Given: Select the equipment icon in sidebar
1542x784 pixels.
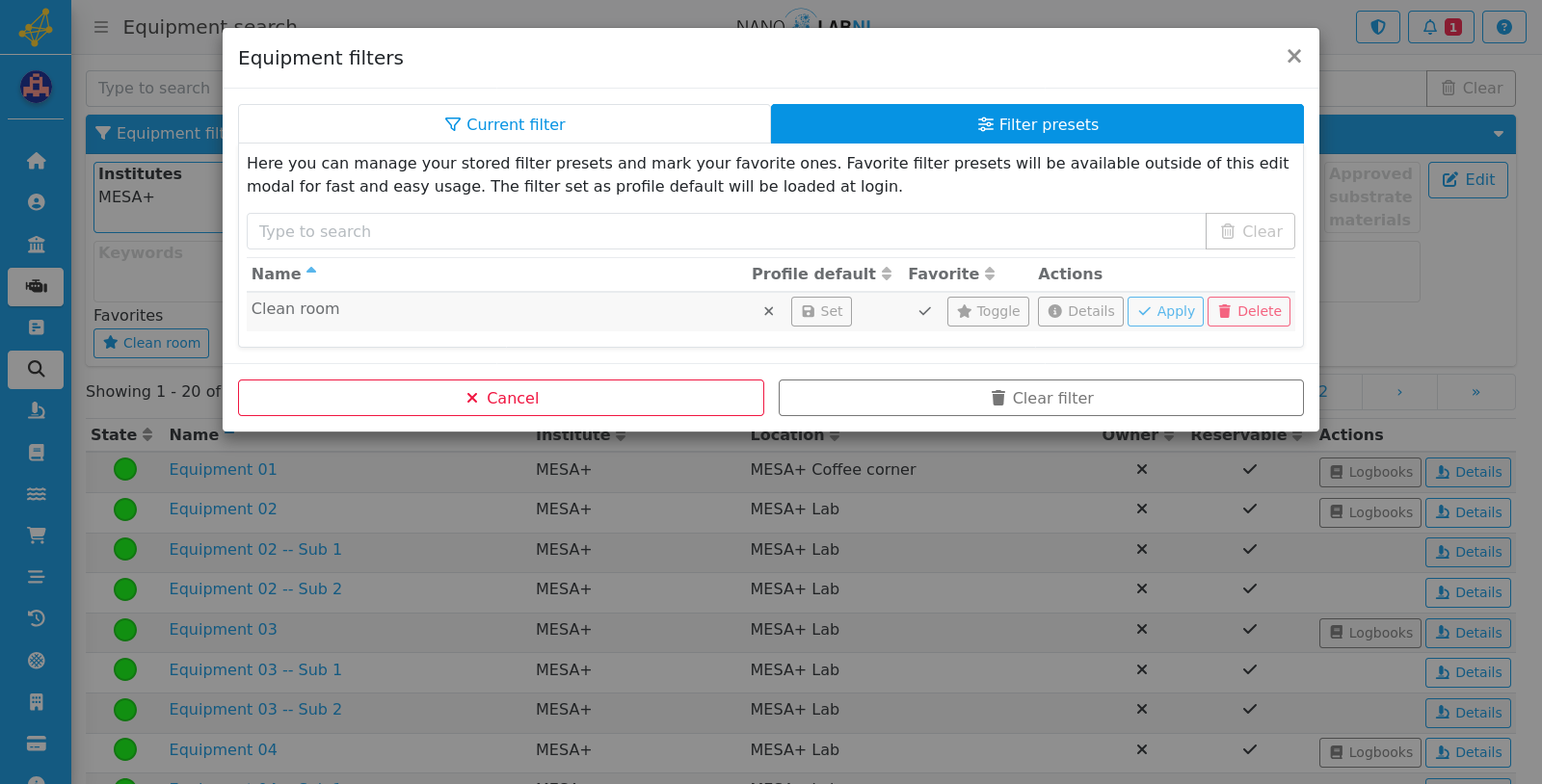Looking at the screenshot, I should coord(36,287).
